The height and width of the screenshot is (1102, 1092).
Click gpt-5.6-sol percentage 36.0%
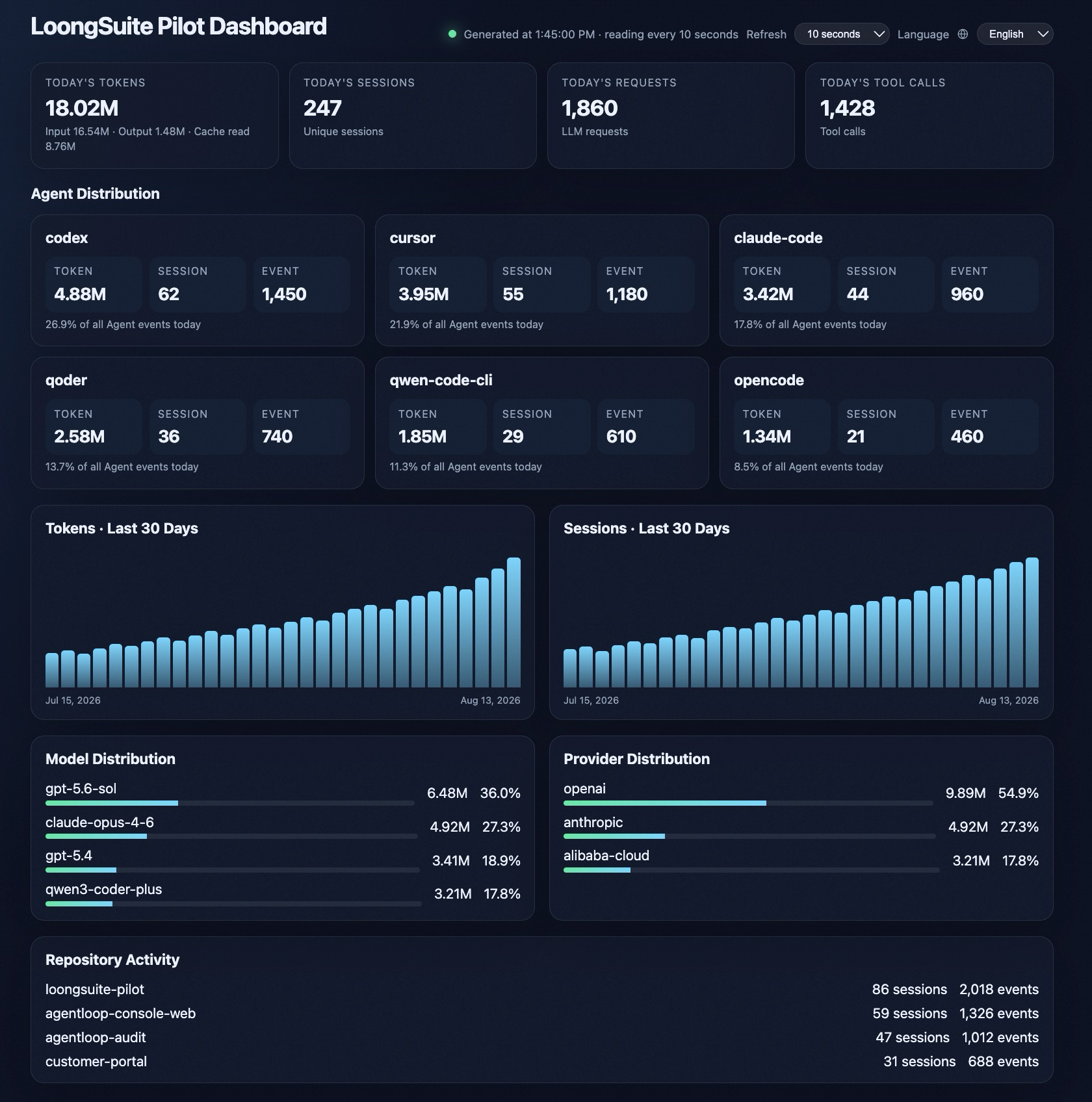pos(500,793)
